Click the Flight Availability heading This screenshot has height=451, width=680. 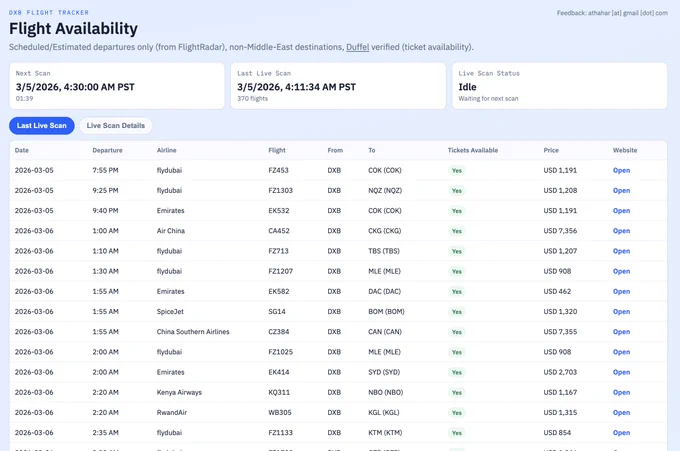(73, 29)
